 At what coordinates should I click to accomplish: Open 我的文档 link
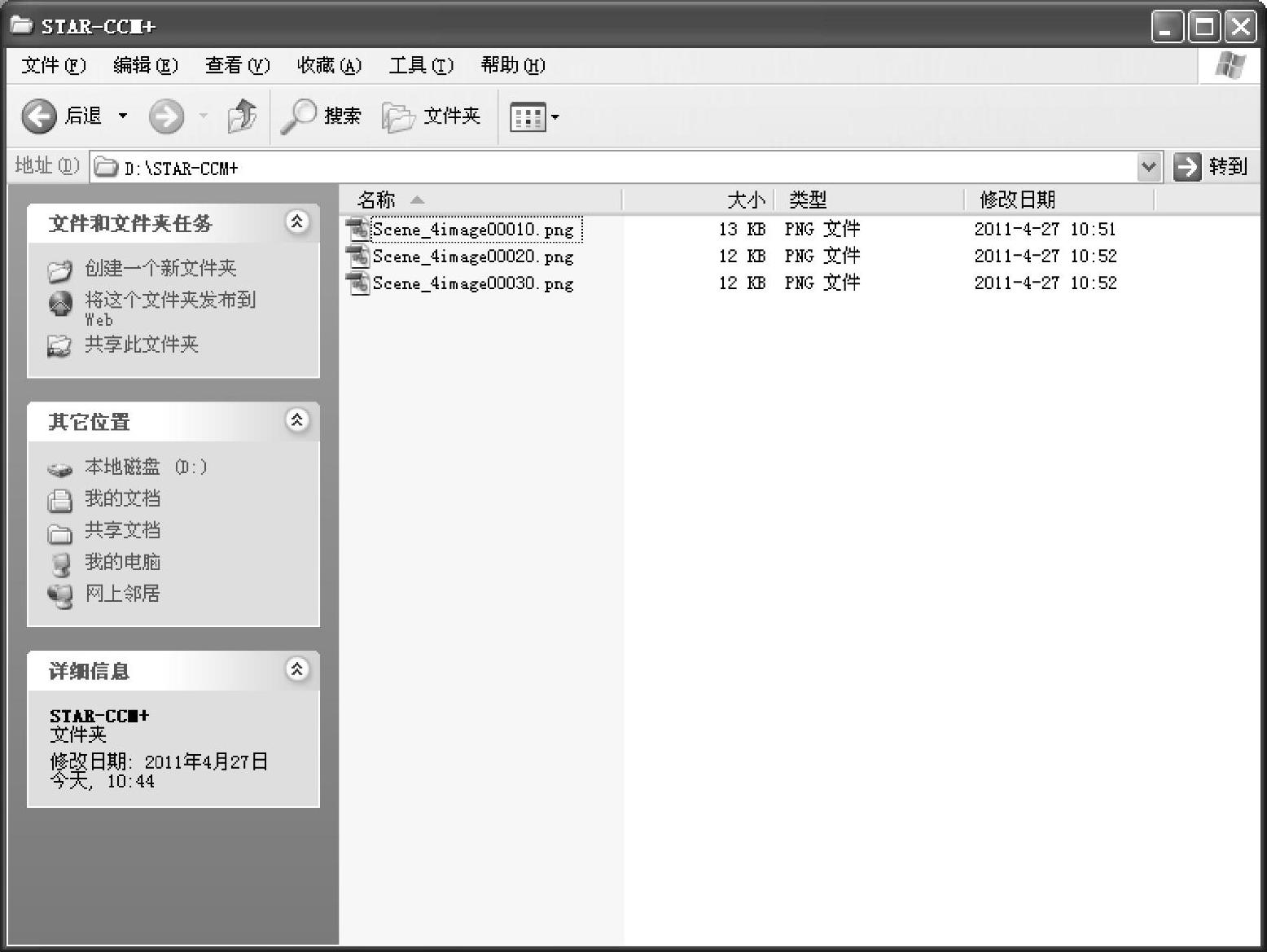(122, 498)
